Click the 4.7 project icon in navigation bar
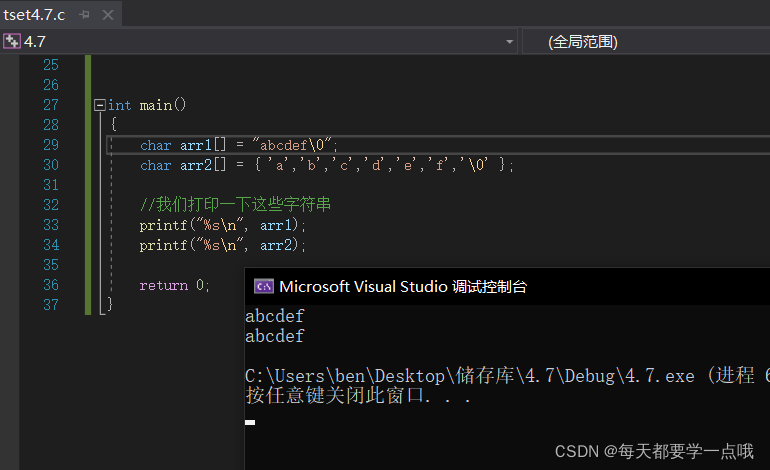Image resolution: width=770 pixels, height=470 pixels. click(12, 41)
